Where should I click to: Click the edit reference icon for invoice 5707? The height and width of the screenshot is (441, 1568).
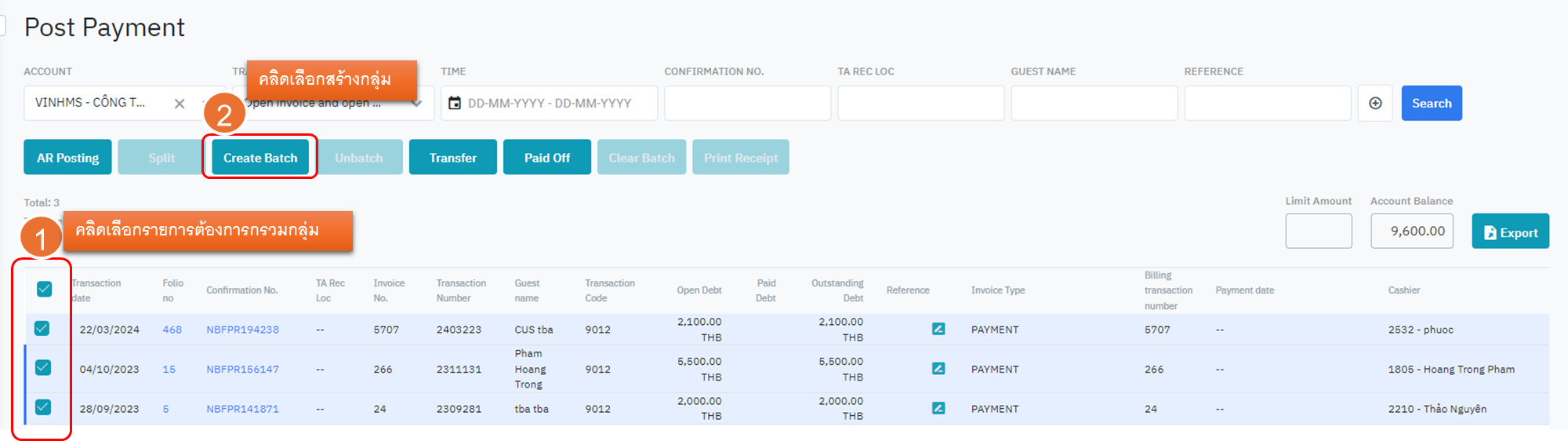point(938,329)
